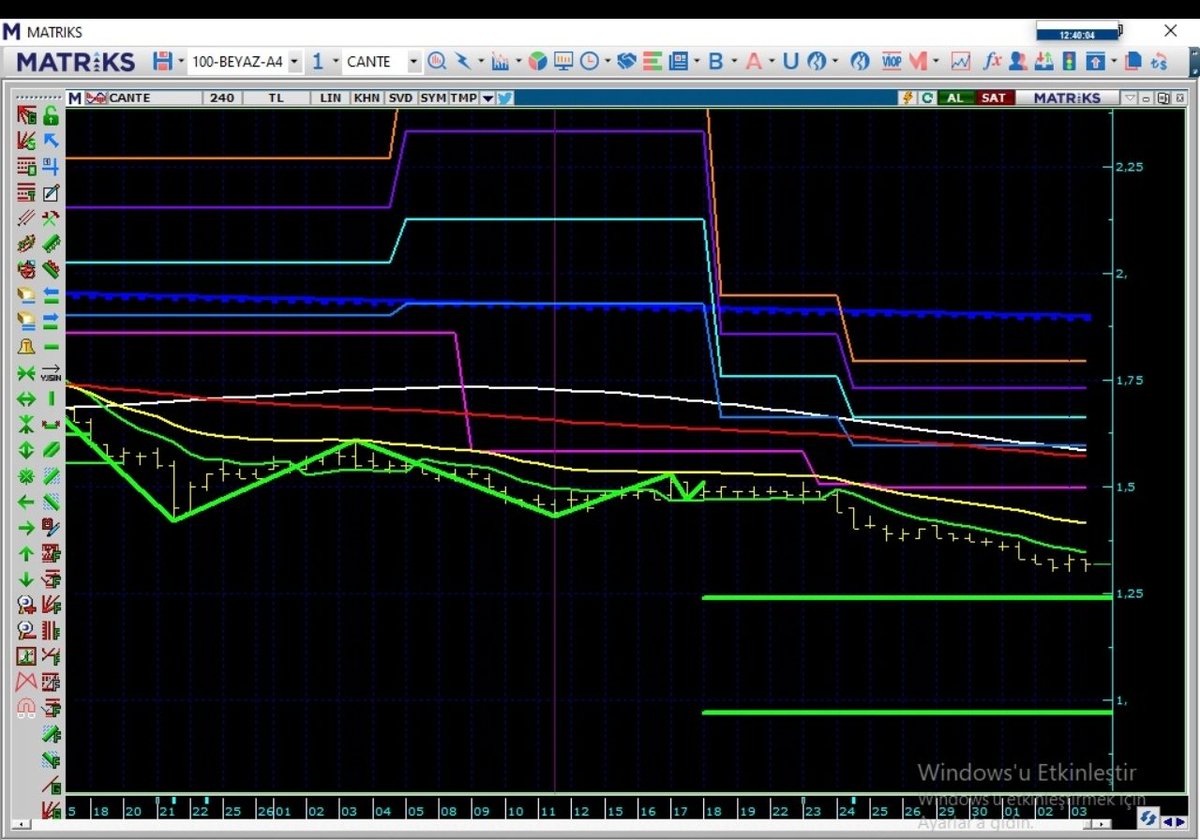
Task: Click the save template floppy disk icon
Action: click(x=163, y=61)
